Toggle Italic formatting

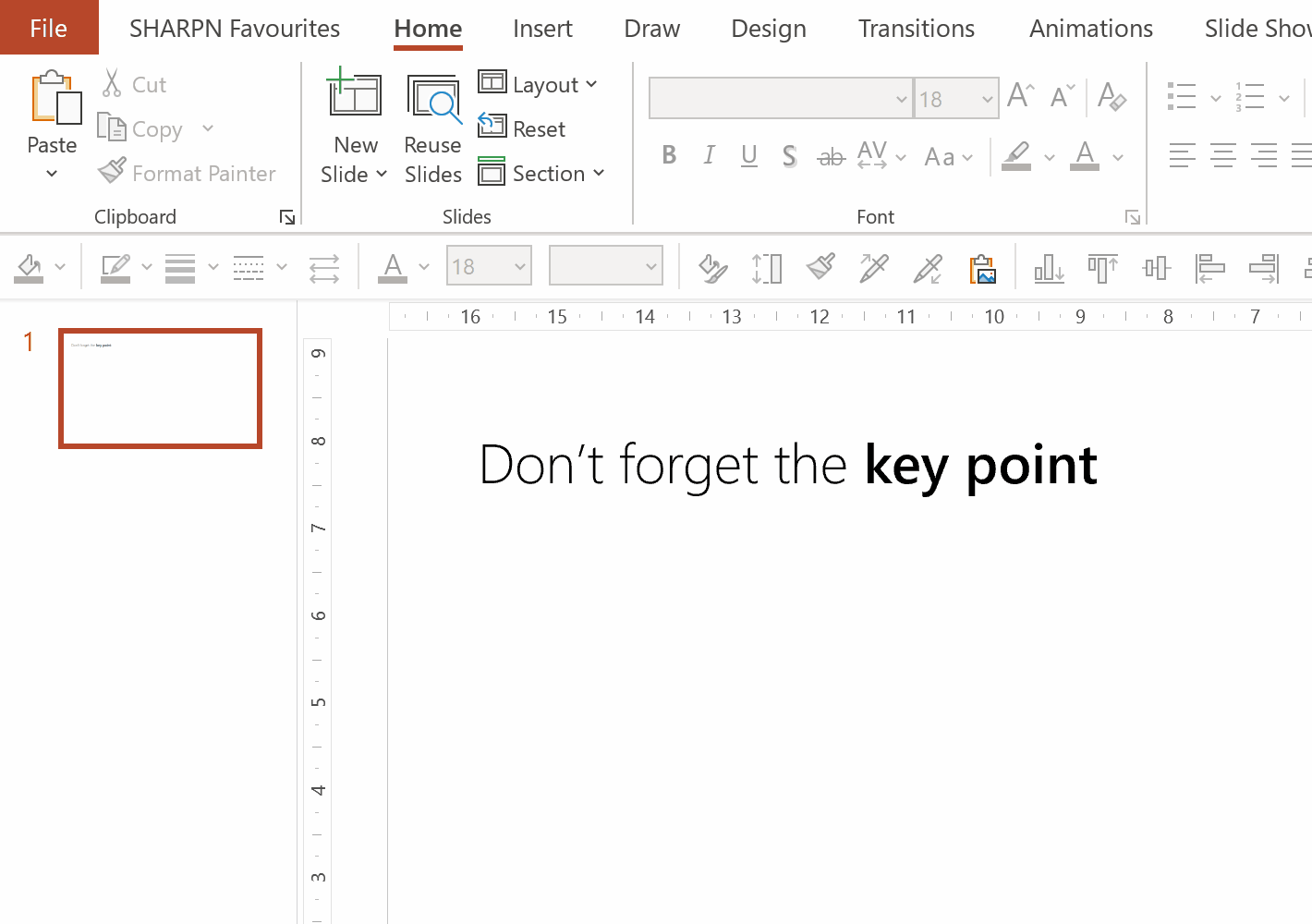708,154
